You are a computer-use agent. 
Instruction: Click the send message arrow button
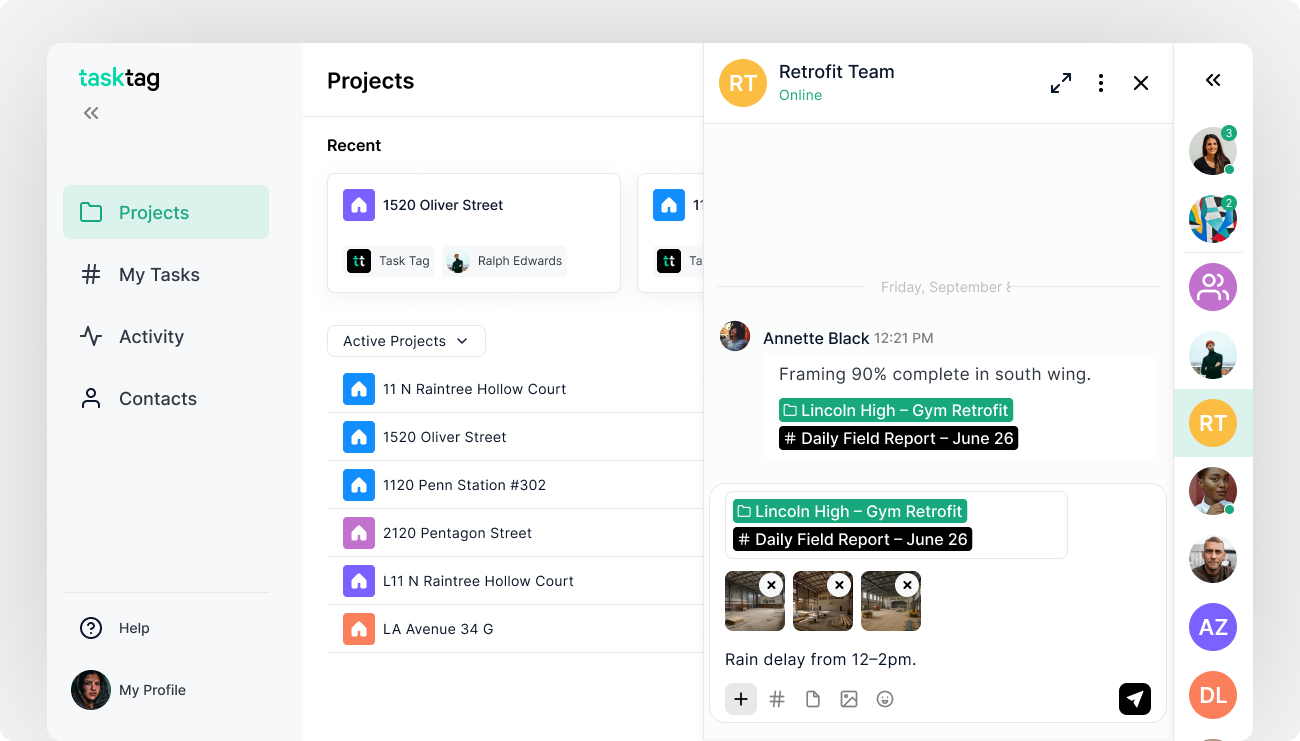coord(1134,699)
